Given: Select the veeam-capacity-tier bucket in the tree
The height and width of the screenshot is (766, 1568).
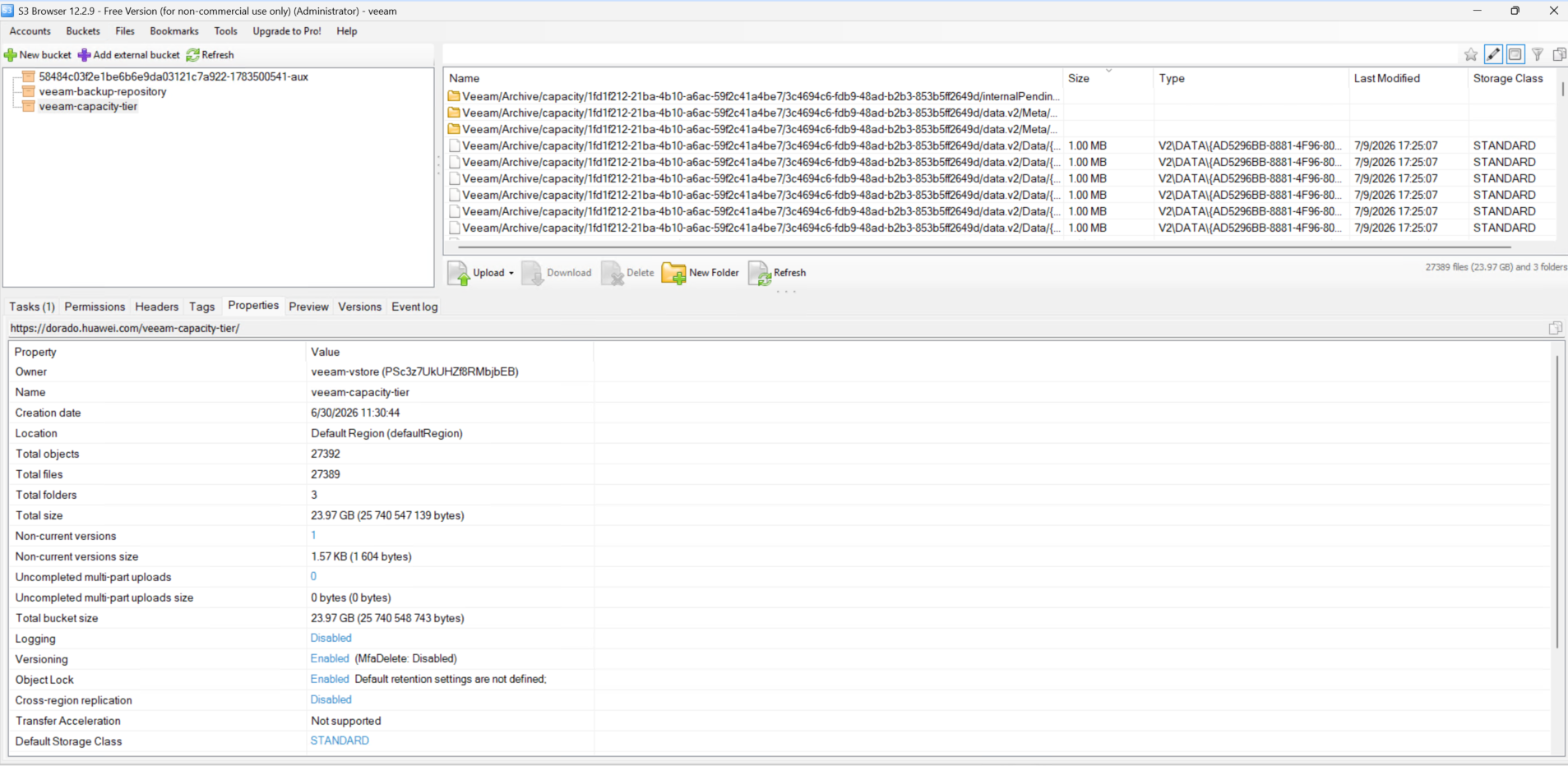Looking at the screenshot, I should click(x=88, y=106).
